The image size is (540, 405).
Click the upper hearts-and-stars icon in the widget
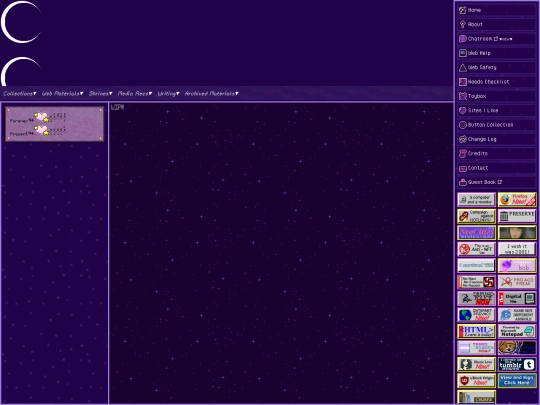[42, 117]
